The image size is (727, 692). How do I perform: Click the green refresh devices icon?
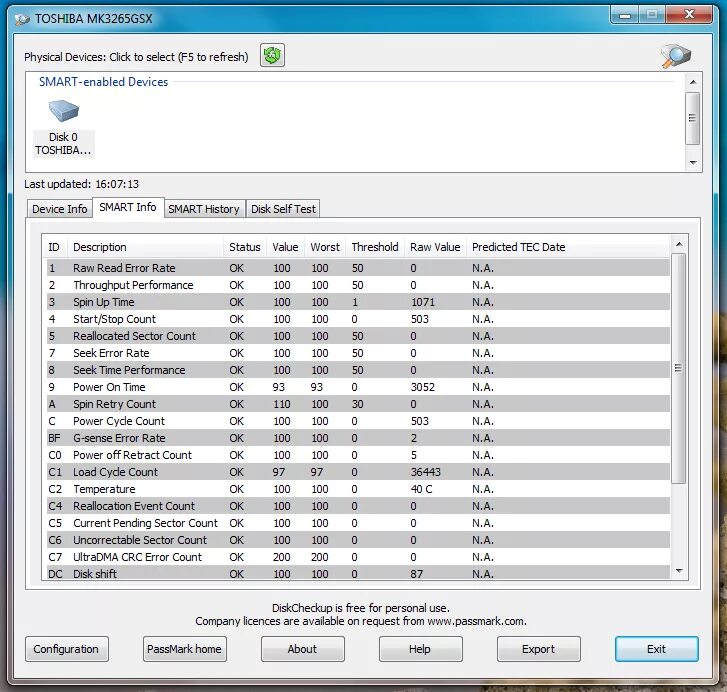click(x=272, y=56)
